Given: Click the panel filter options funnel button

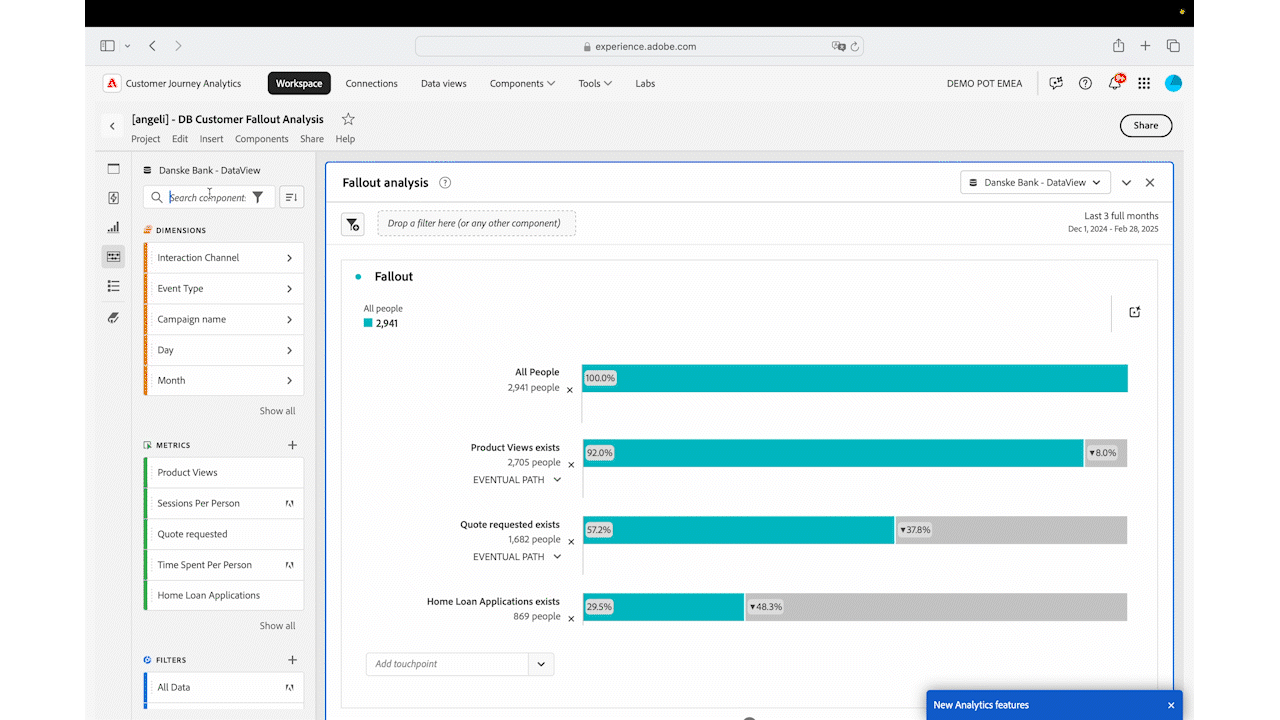Looking at the screenshot, I should (x=353, y=224).
